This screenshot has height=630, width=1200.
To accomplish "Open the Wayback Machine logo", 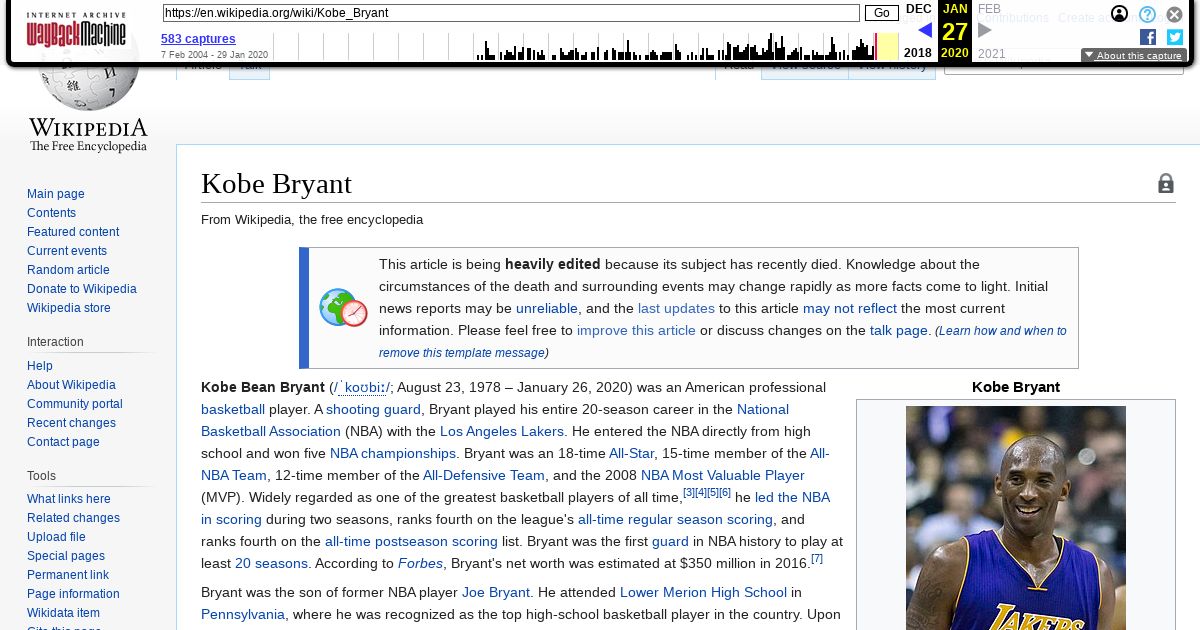I will click(x=76, y=30).
